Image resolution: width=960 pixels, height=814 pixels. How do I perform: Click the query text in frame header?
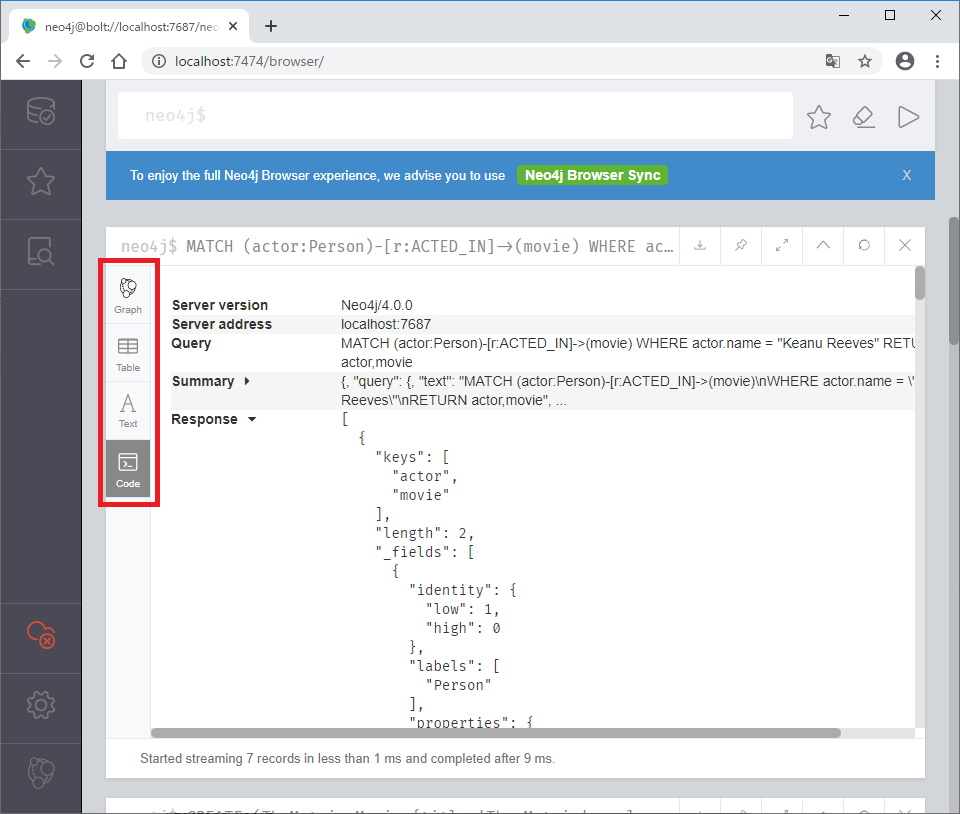pyautogui.click(x=430, y=246)
